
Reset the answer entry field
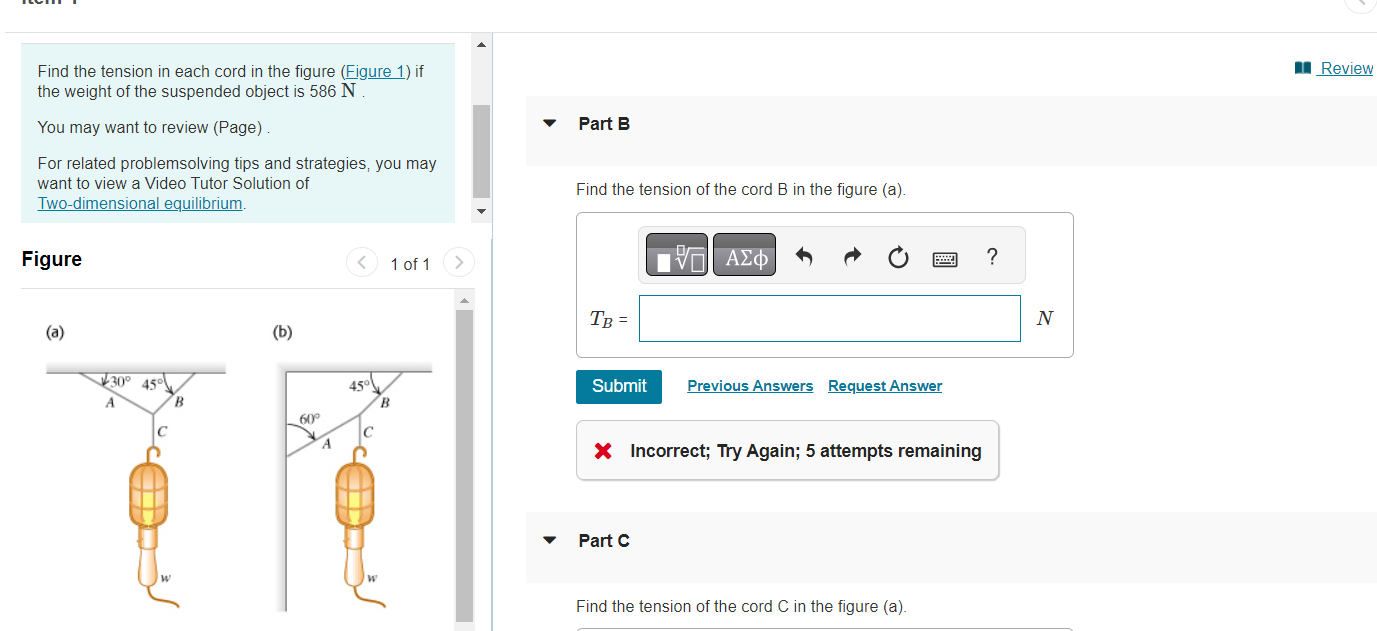(x=897, y=256)
